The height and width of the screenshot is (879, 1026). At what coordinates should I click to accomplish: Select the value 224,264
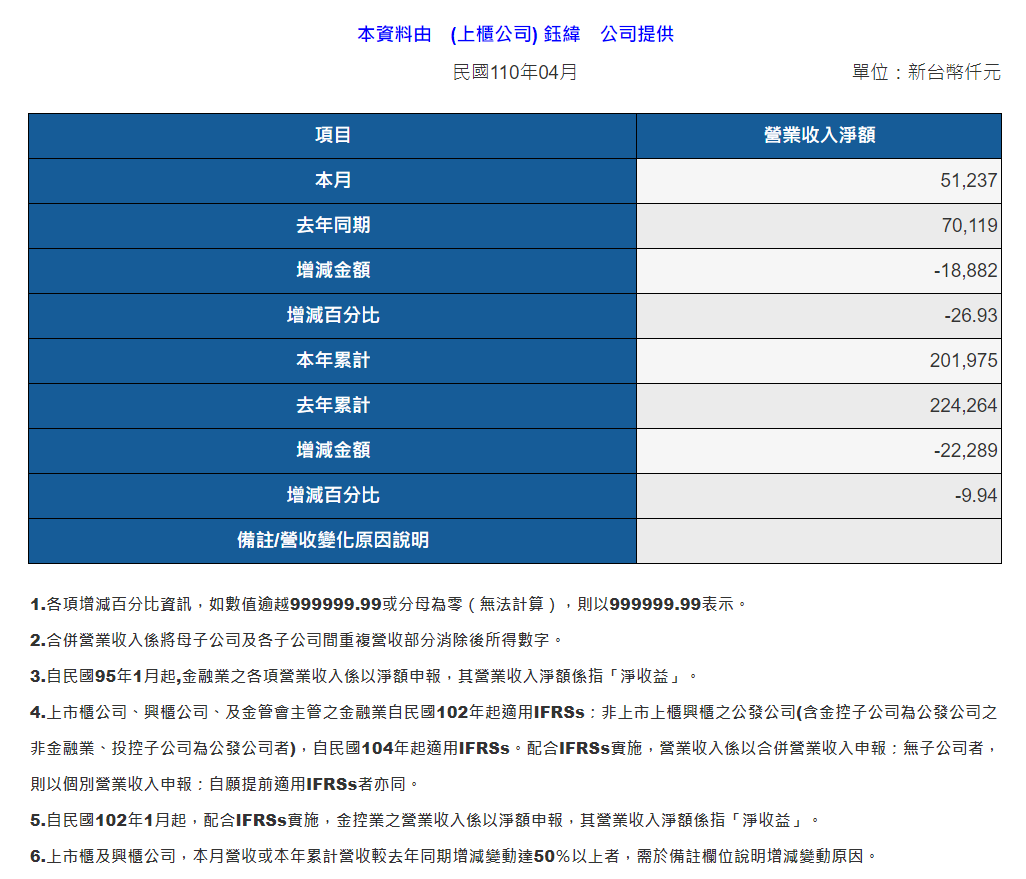click(x=963, y=406)
